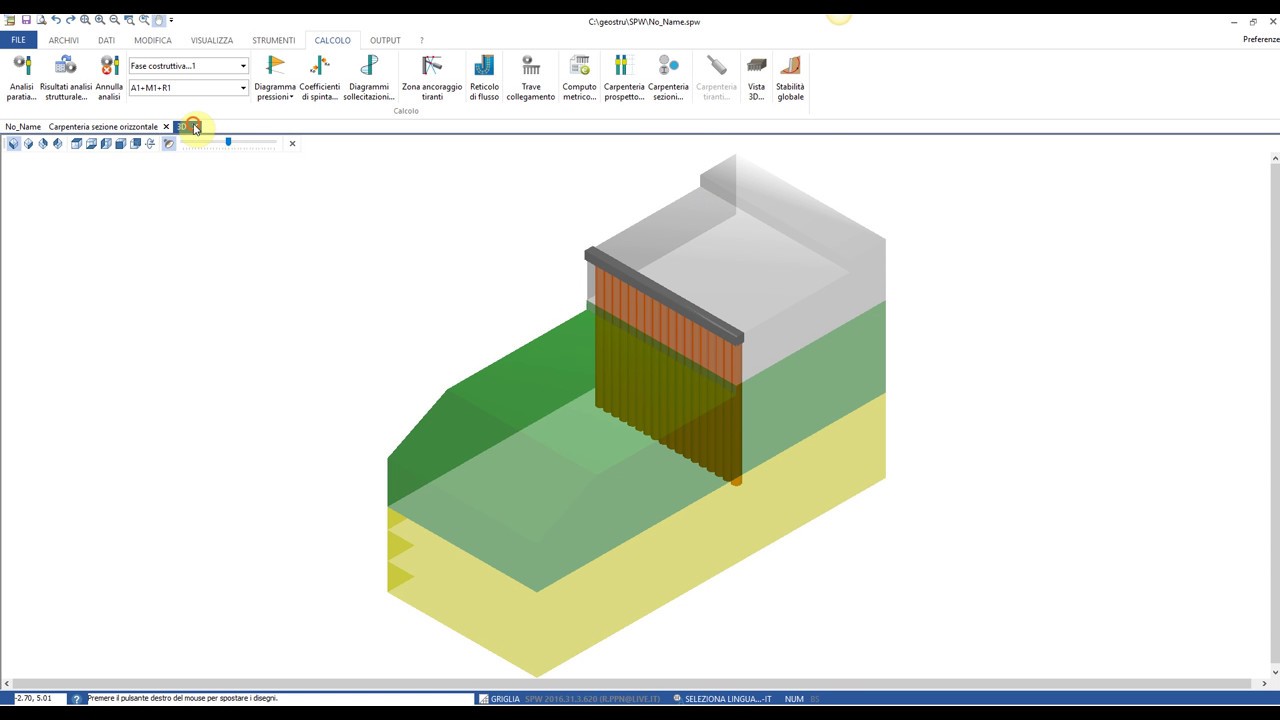This screenshot has width=1280, height=720.
Task: Switch to No_Name document tab
Action: 23,127
